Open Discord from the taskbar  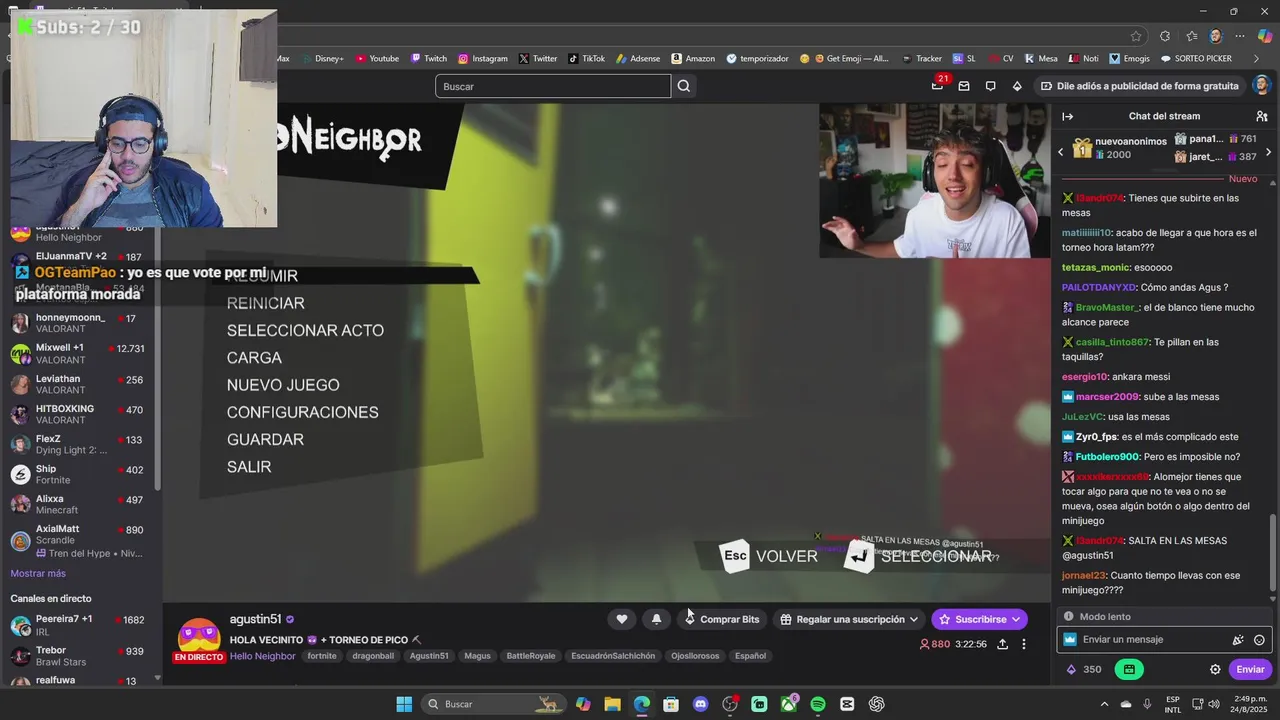[700, 704]
